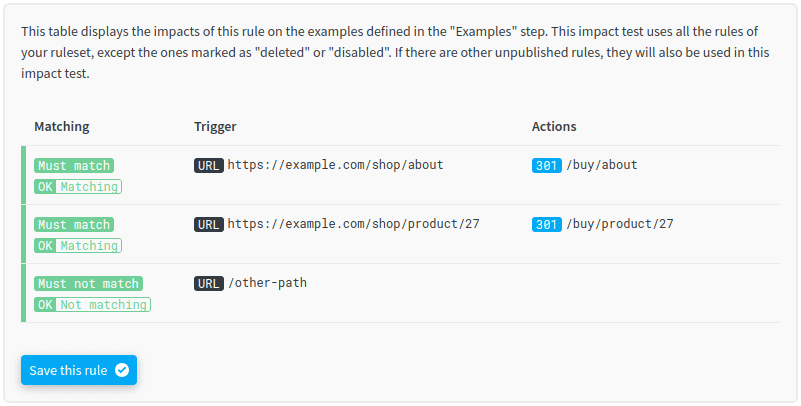Click the /buy/about action target

[x=601, y=165]
